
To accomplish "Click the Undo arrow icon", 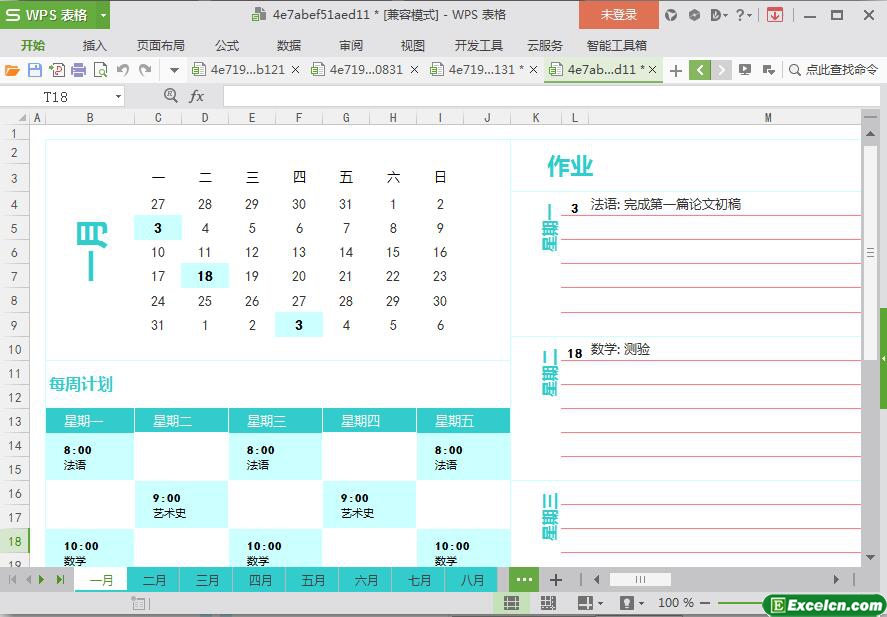I will (123, 70).
